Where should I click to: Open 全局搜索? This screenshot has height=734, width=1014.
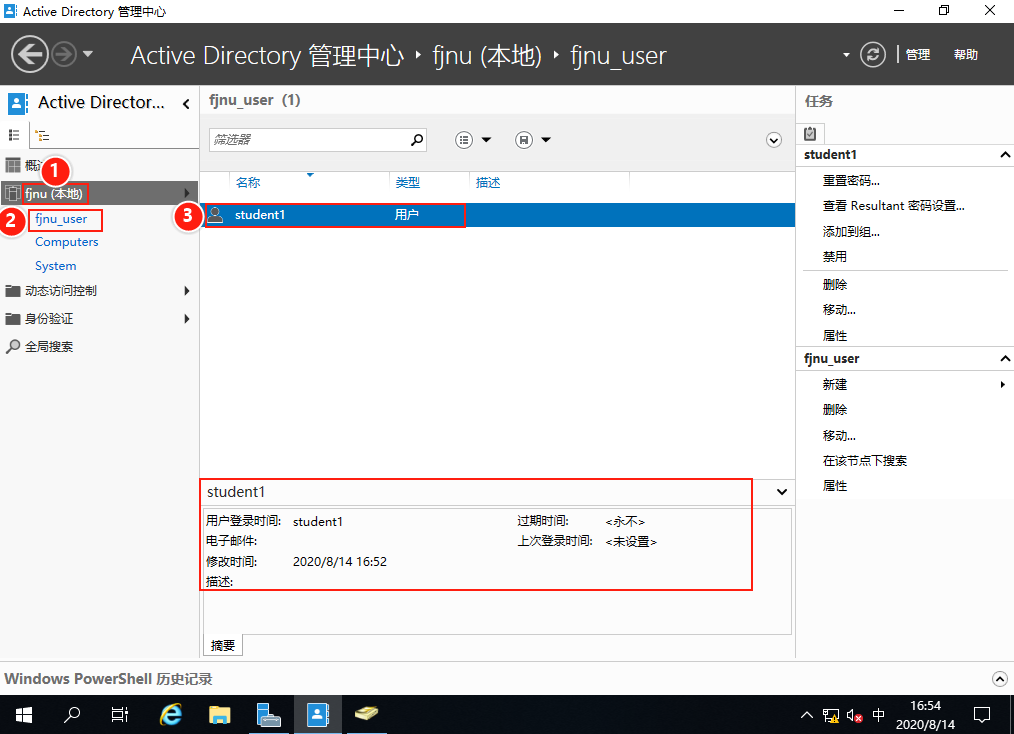coord(49,347)
